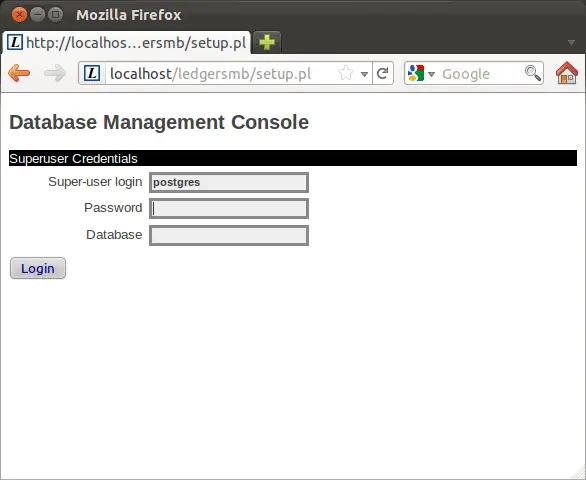Screen dimensions: 586x480
Task: Close the Firefox window
Action: (x=19, y=15)
